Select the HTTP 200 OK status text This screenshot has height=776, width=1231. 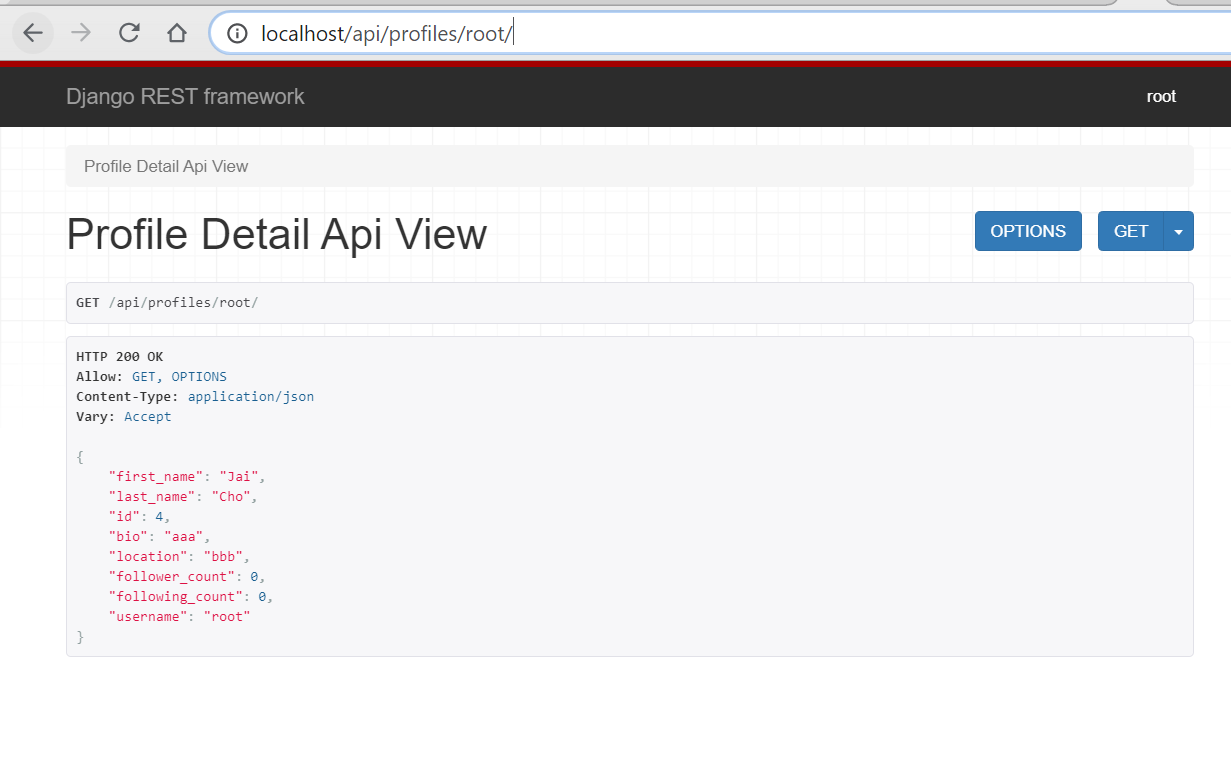119,356
